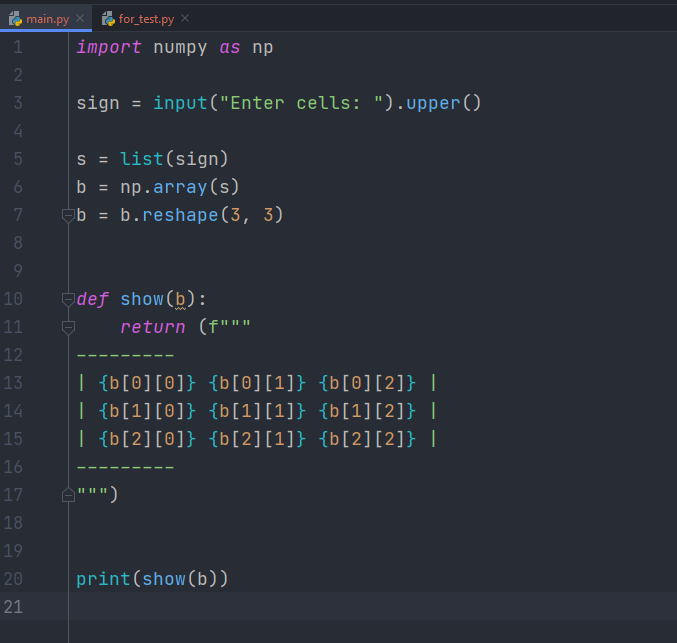
Task: Click the "Enter cells: " string
Action: [x=301, y=103]
